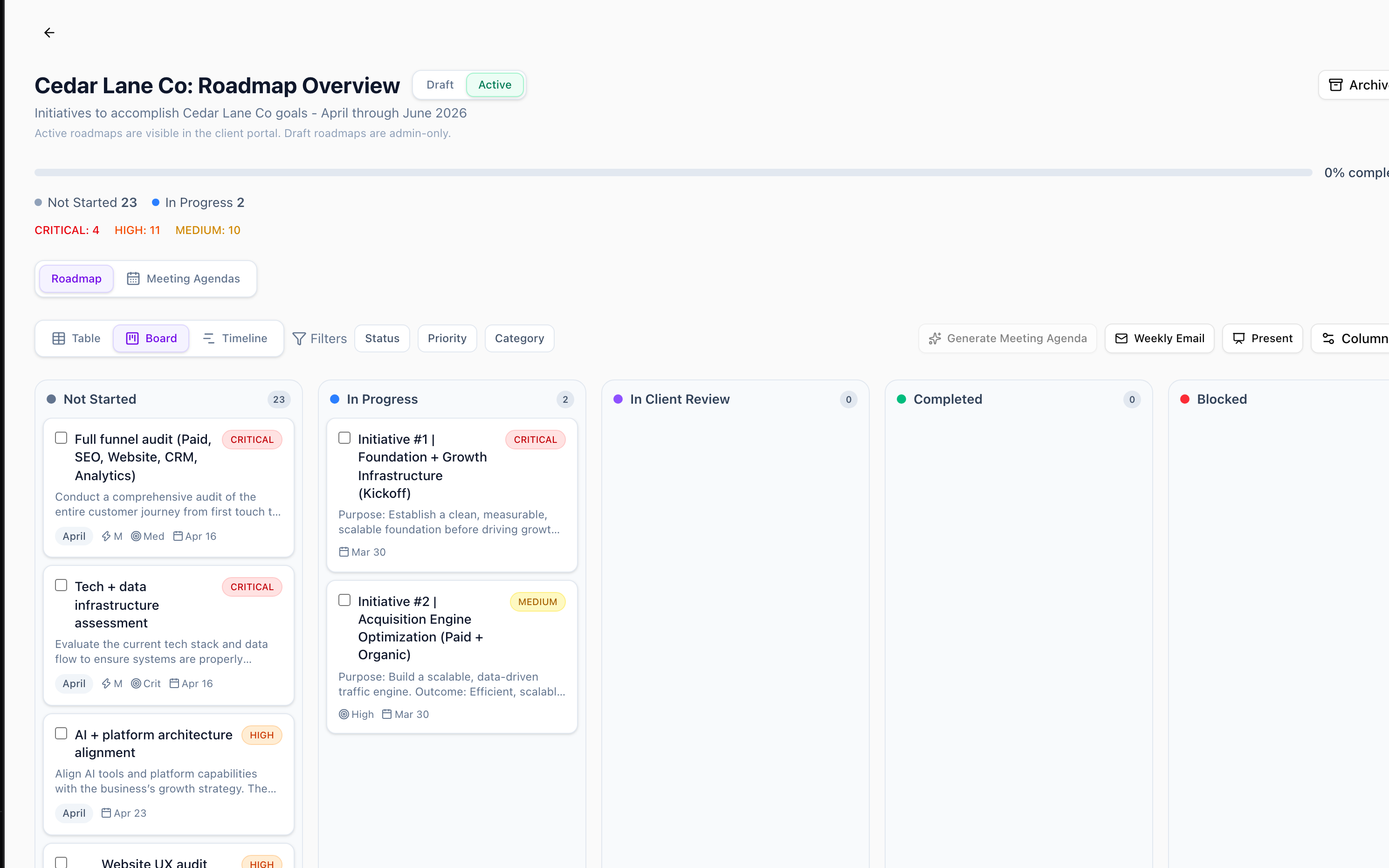Switch to Timeline view
Viewport: 1389px width, 868px height.
[235, 339]
